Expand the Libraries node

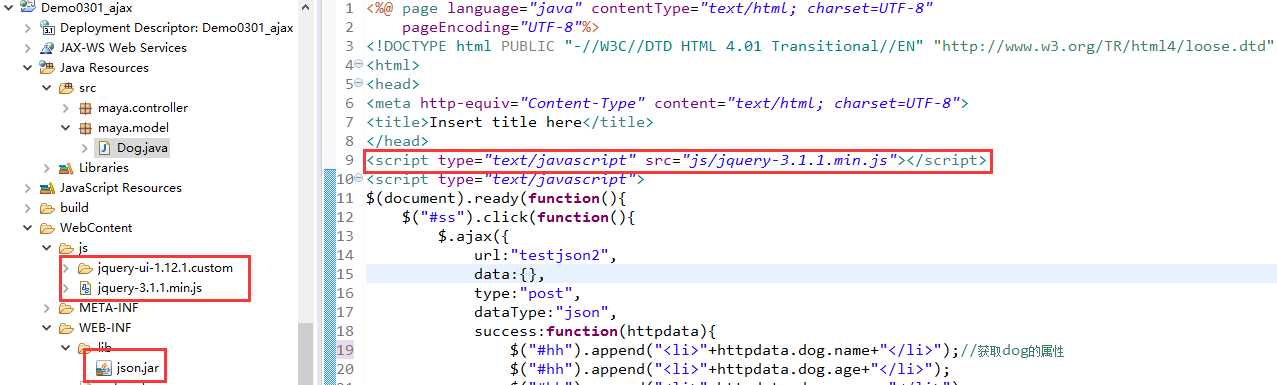click(47, 167)
